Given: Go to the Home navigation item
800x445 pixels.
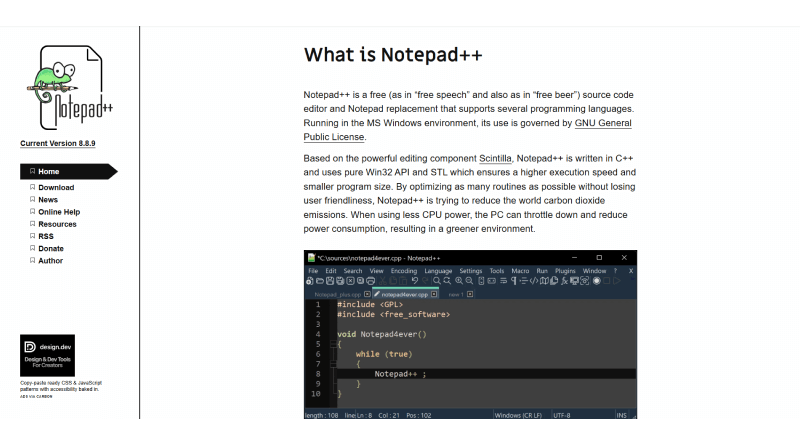Looking at the screenshot, I should 68,171.
